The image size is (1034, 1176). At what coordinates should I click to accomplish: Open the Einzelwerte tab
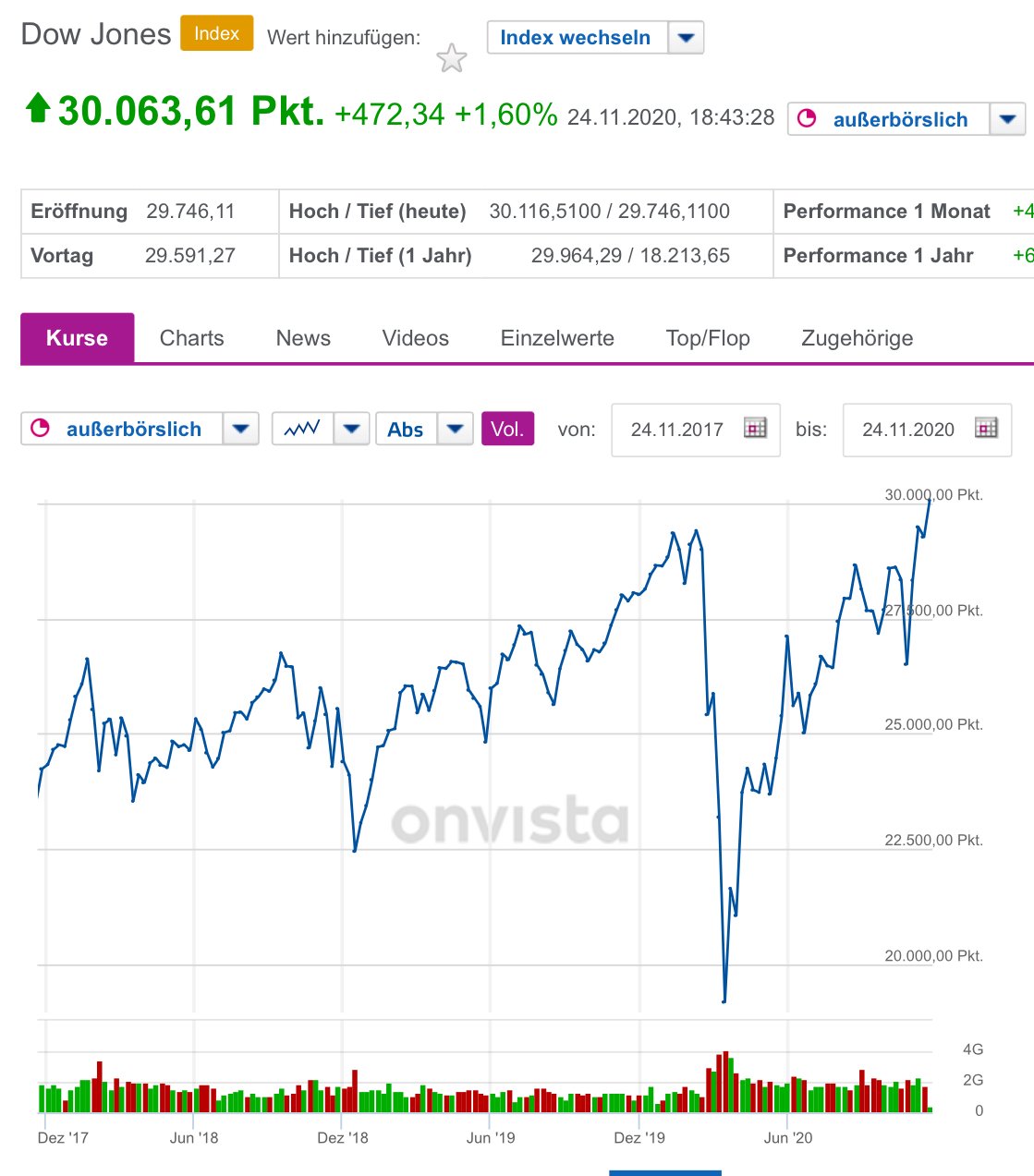tap(557, 338)
